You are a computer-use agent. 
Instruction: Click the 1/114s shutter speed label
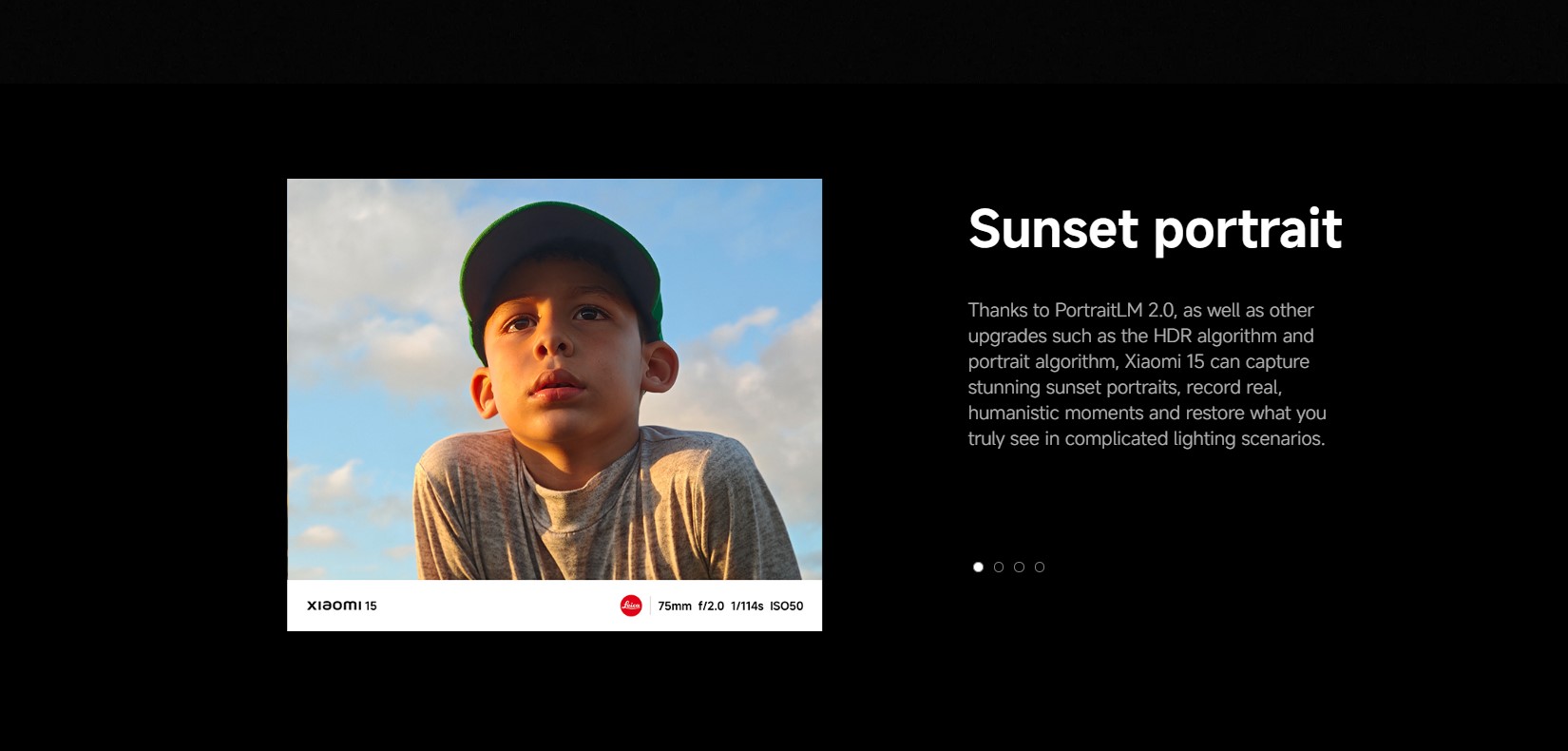pyautogui.click(x=747, y=607)
